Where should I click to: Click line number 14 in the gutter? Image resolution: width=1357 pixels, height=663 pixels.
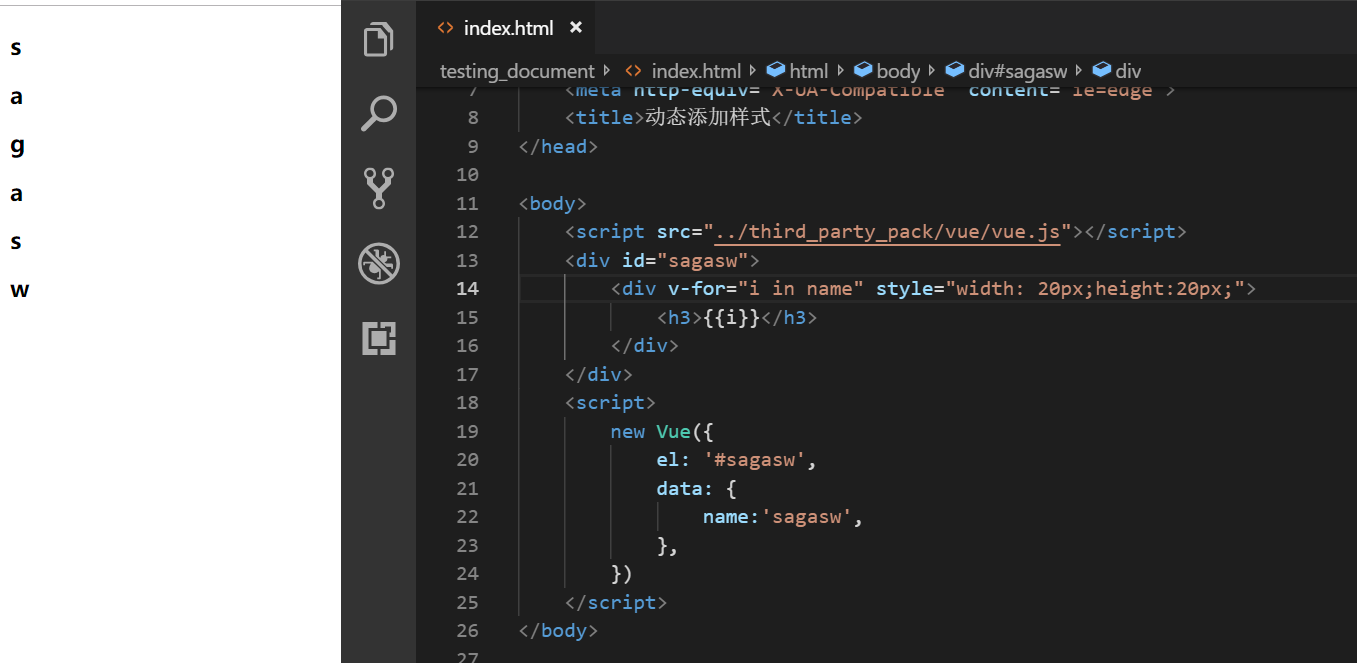[x=467, y=289]
